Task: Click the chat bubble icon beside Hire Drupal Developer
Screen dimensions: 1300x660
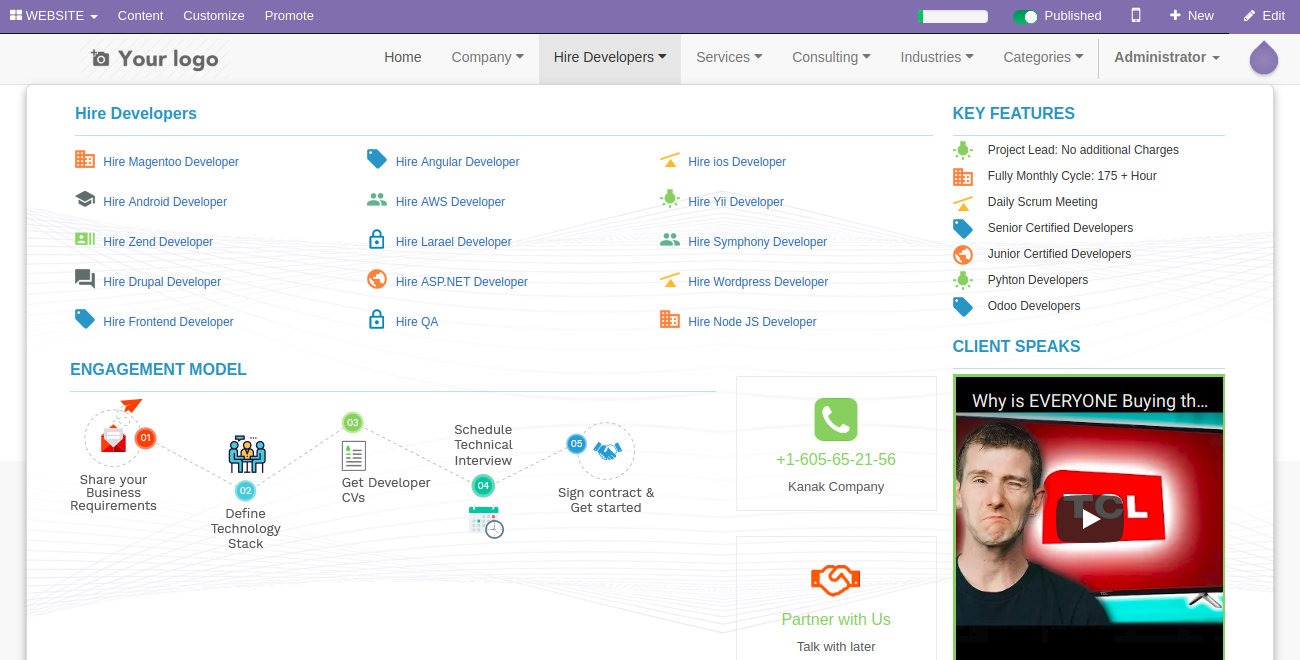Action: pyautogui.click(x=85, y=279)
